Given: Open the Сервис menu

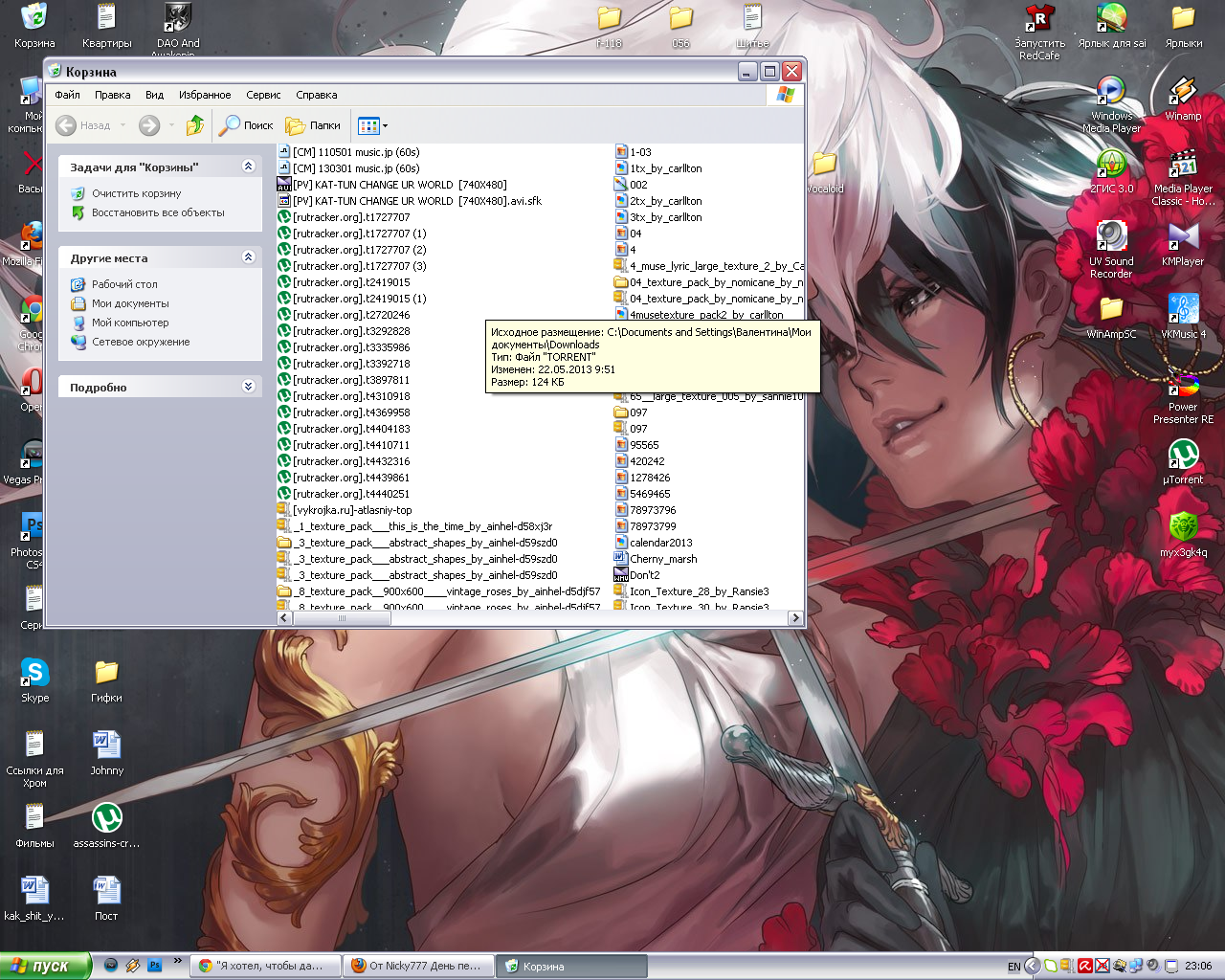Looking at the screenshot, I should click(x=263, y=95).
